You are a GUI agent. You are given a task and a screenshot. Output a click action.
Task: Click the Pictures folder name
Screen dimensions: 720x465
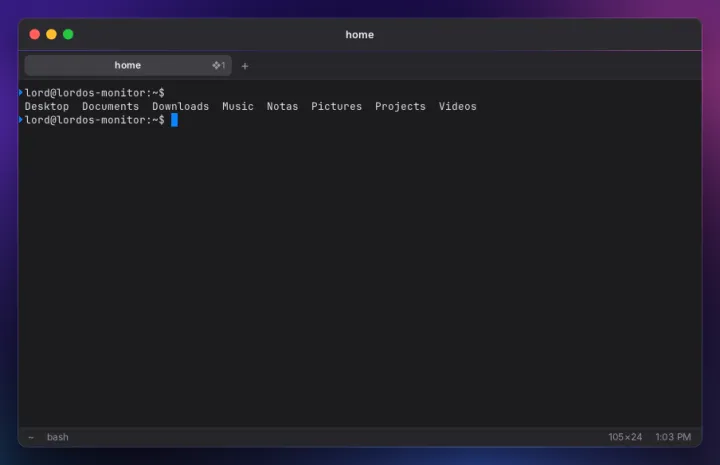point(337,106)
